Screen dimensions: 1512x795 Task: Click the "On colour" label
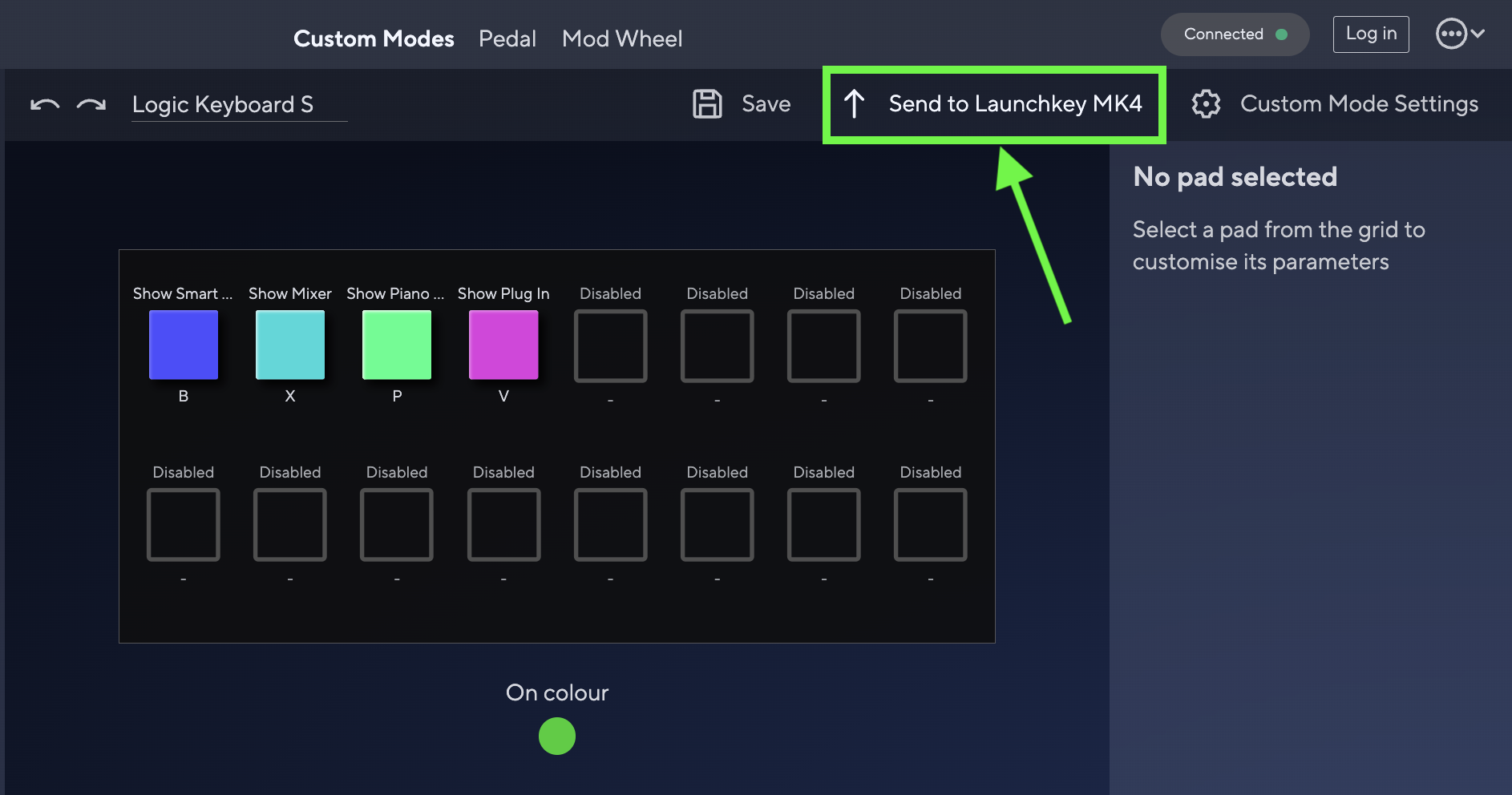[557, 692]
